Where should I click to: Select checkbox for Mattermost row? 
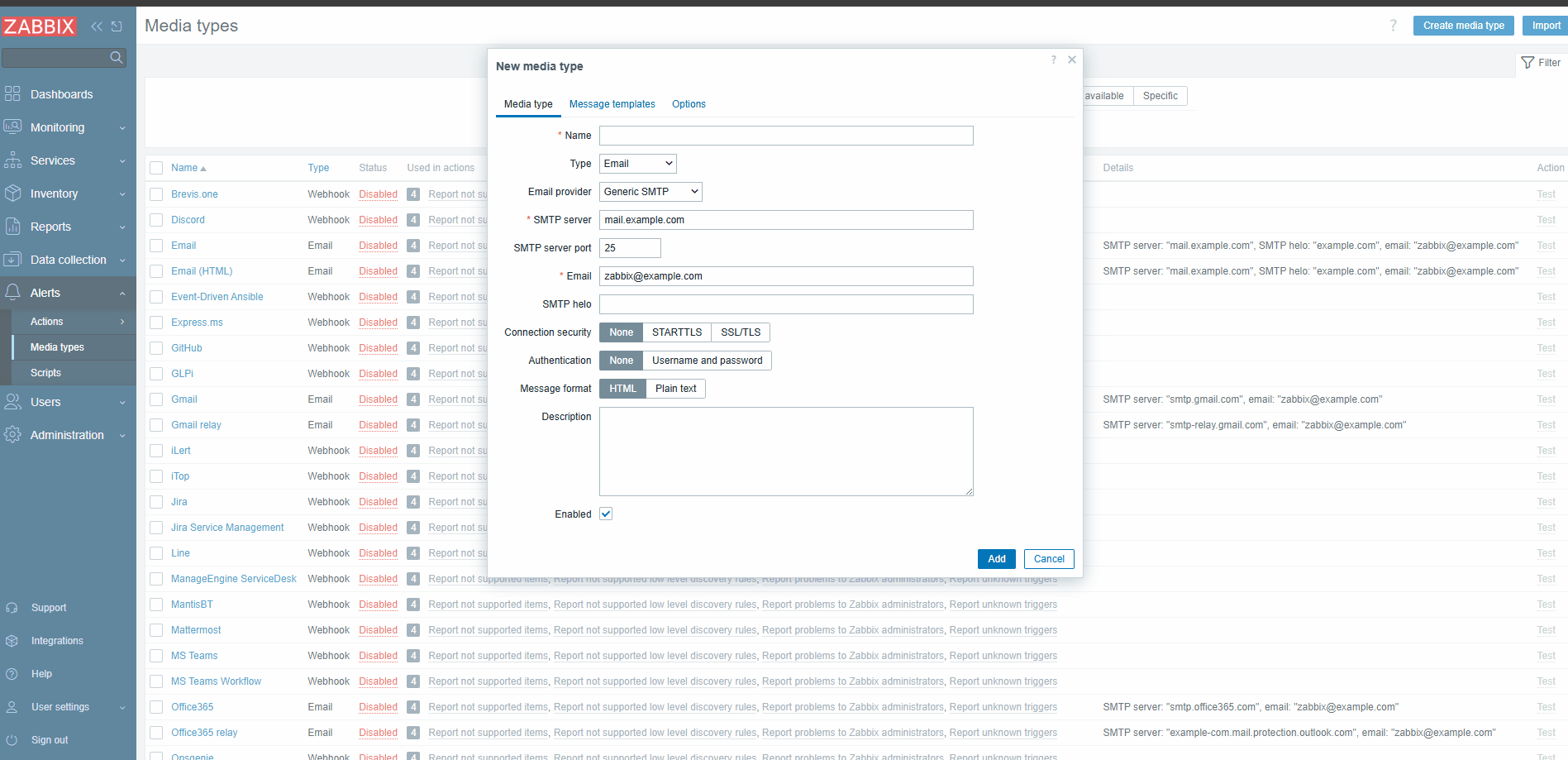pos(156,630)
